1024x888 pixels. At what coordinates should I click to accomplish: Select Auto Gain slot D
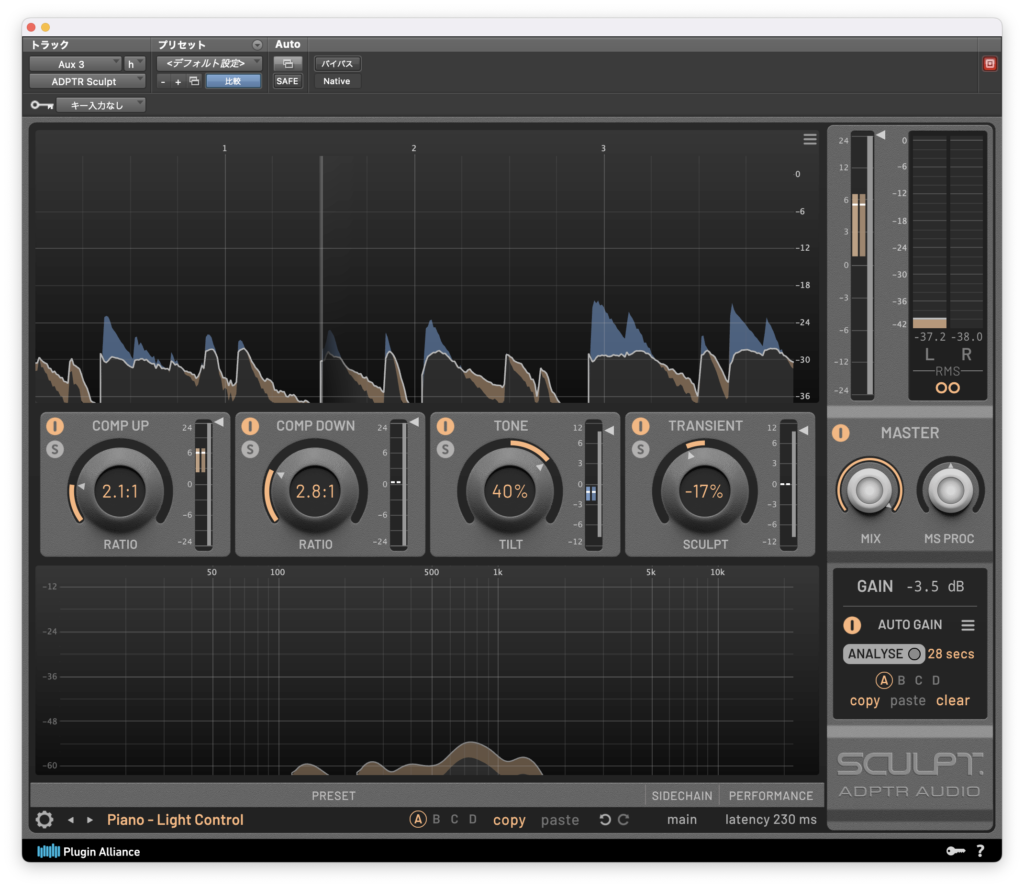pyautogui.click(x=936, y=680)
